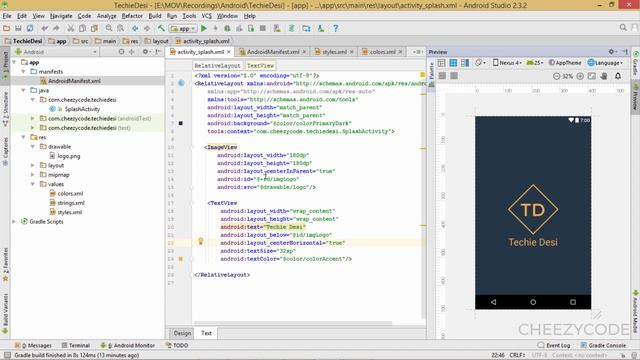This screenshot has width=640, height=360.
Task: Select logo.png in project tree
Action: pyautogui.click(x=64, y=156)
